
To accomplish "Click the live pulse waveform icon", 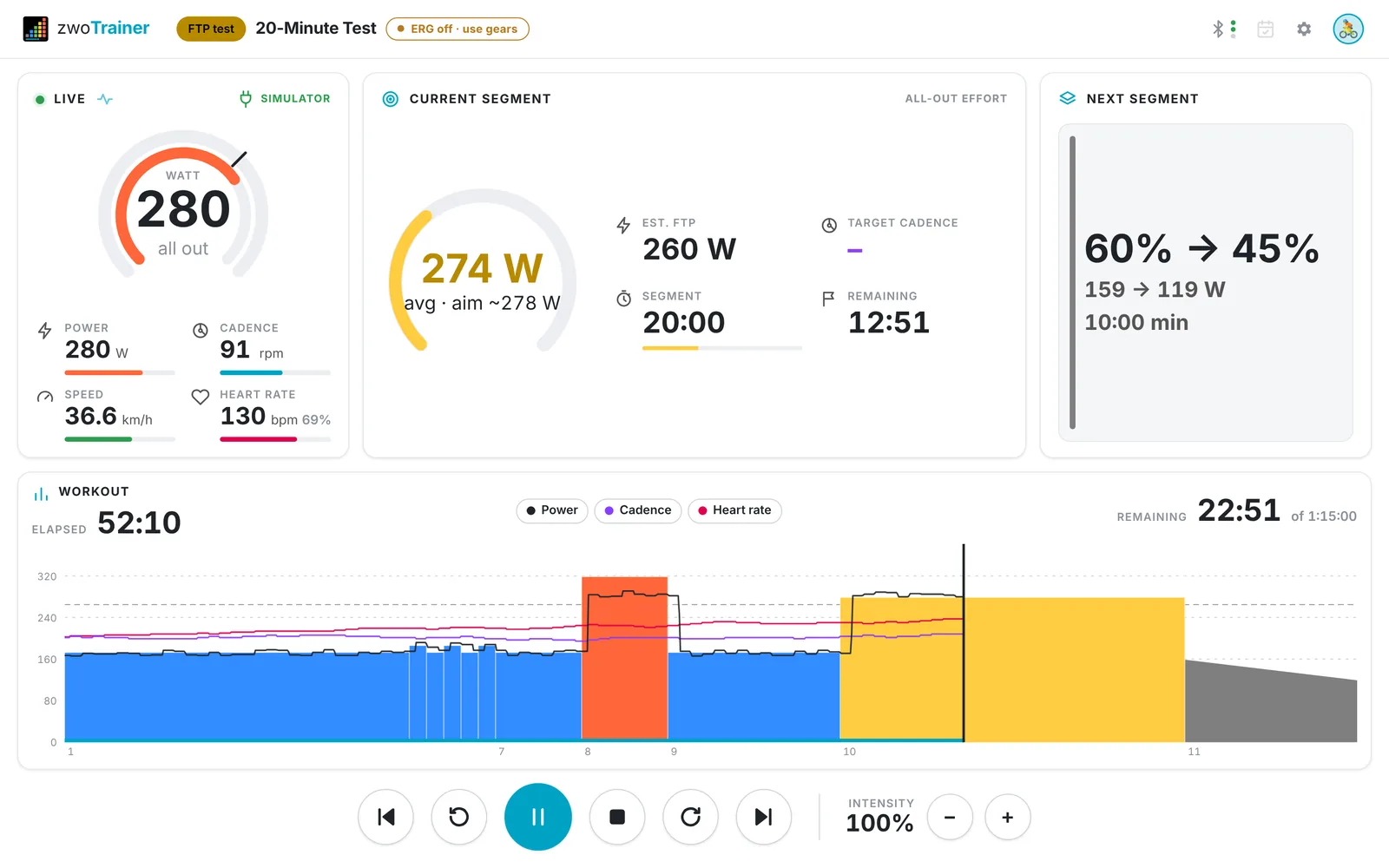I will click(105, 99).
